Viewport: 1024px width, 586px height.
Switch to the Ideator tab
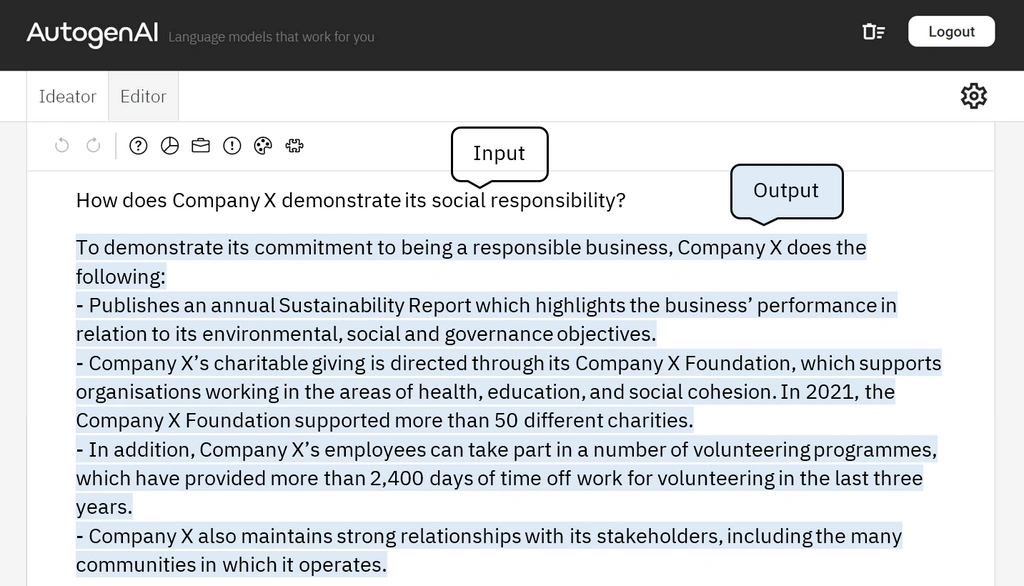coord(67,96)
